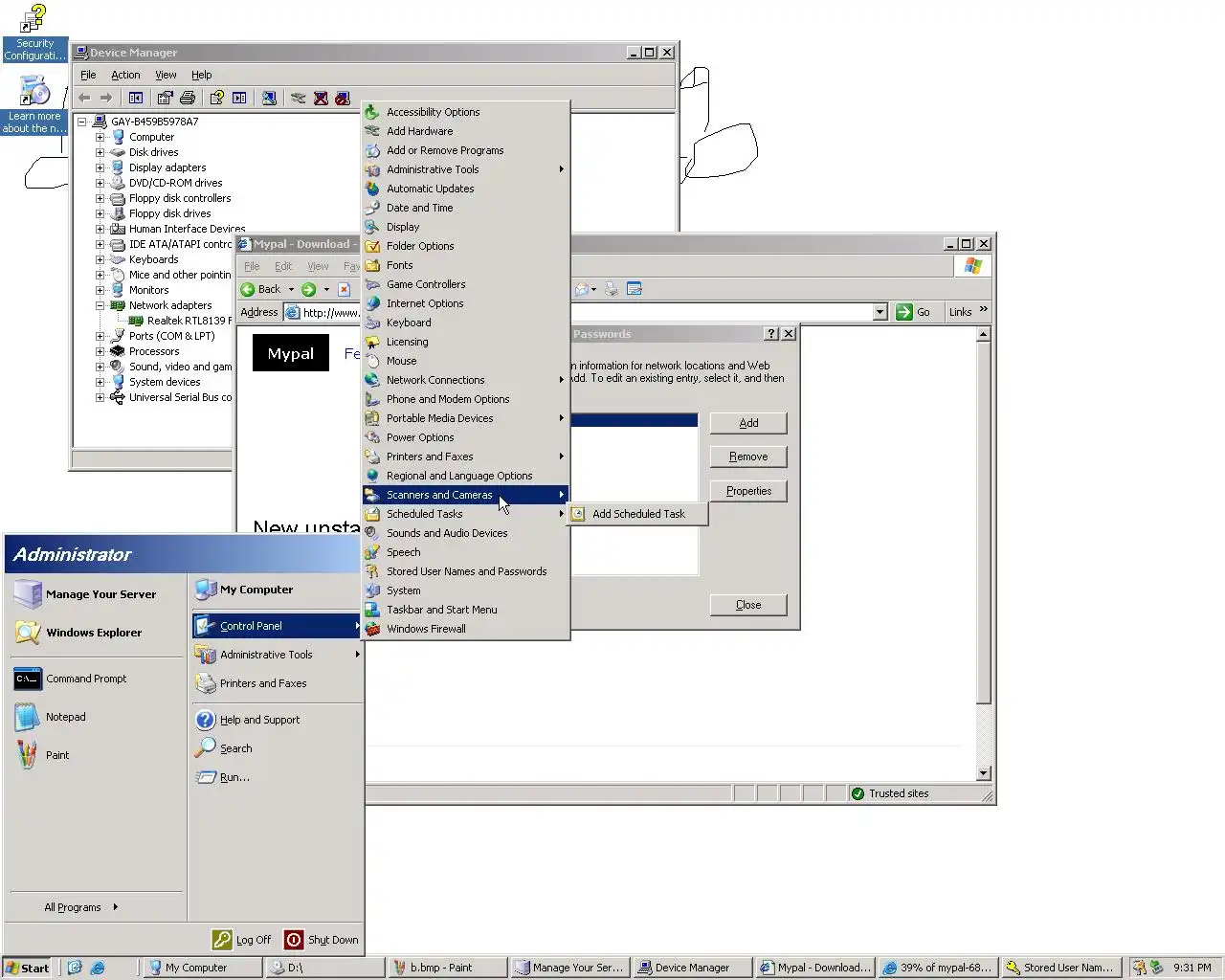Expand the Display adapters node

pyautogui.click(x=100, y=167)
